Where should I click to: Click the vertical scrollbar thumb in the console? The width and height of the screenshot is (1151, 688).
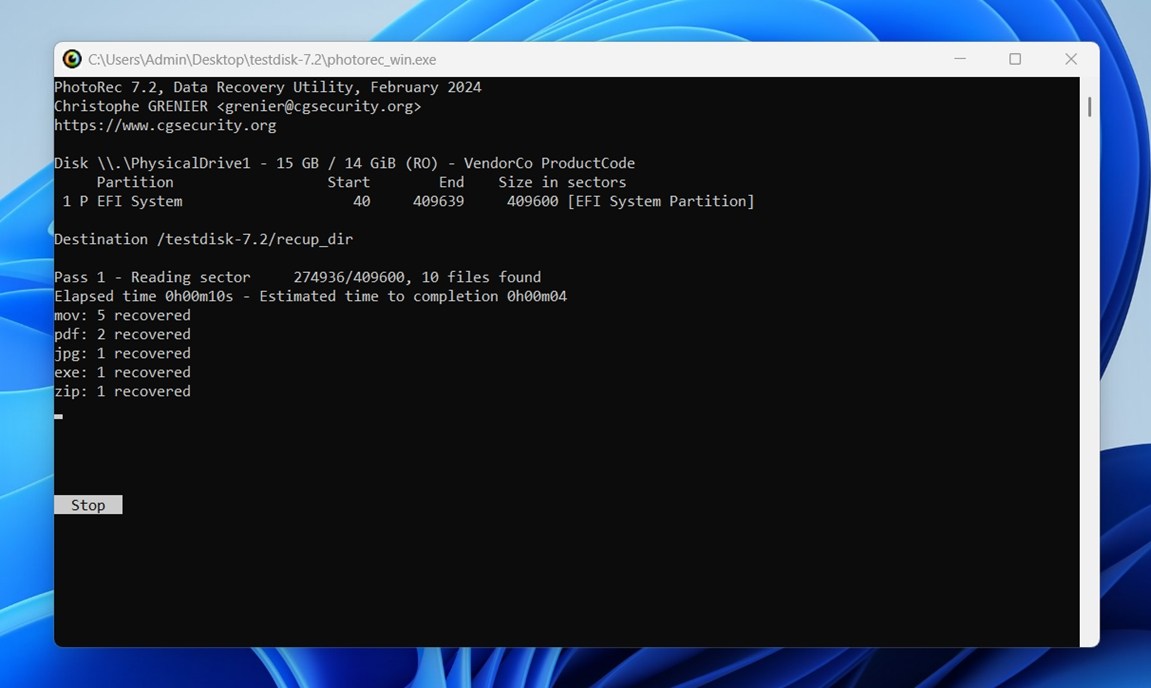click(1088, 106)
